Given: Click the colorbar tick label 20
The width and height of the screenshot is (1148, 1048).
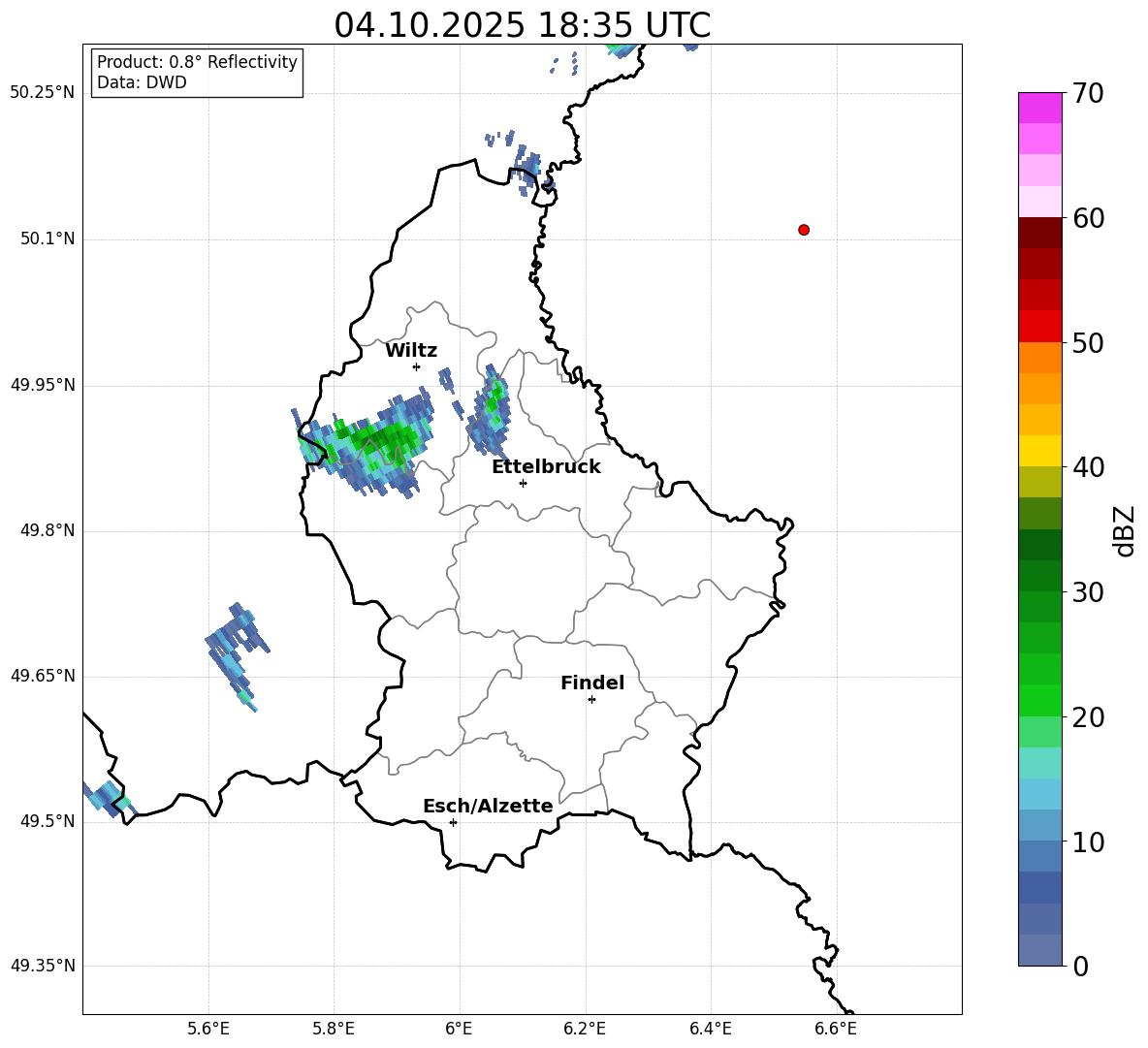Looking at the screenshot, I should point(1088,717).
